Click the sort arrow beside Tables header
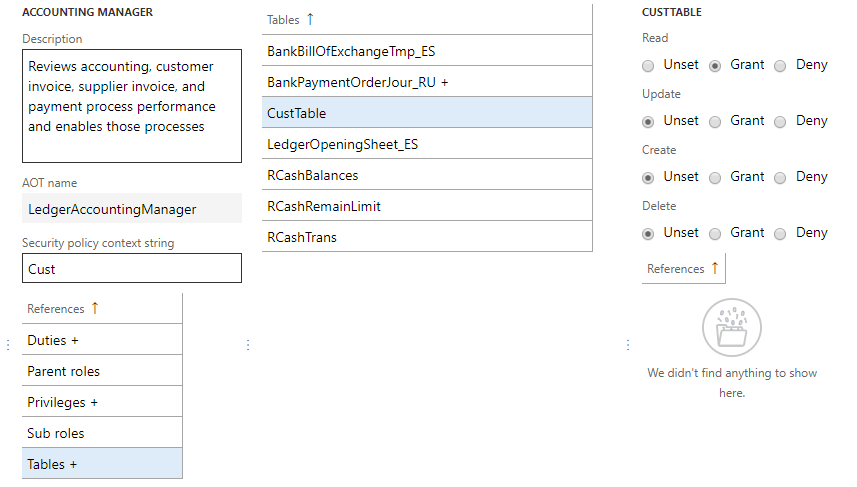857x487 pixels. (310, 19)
